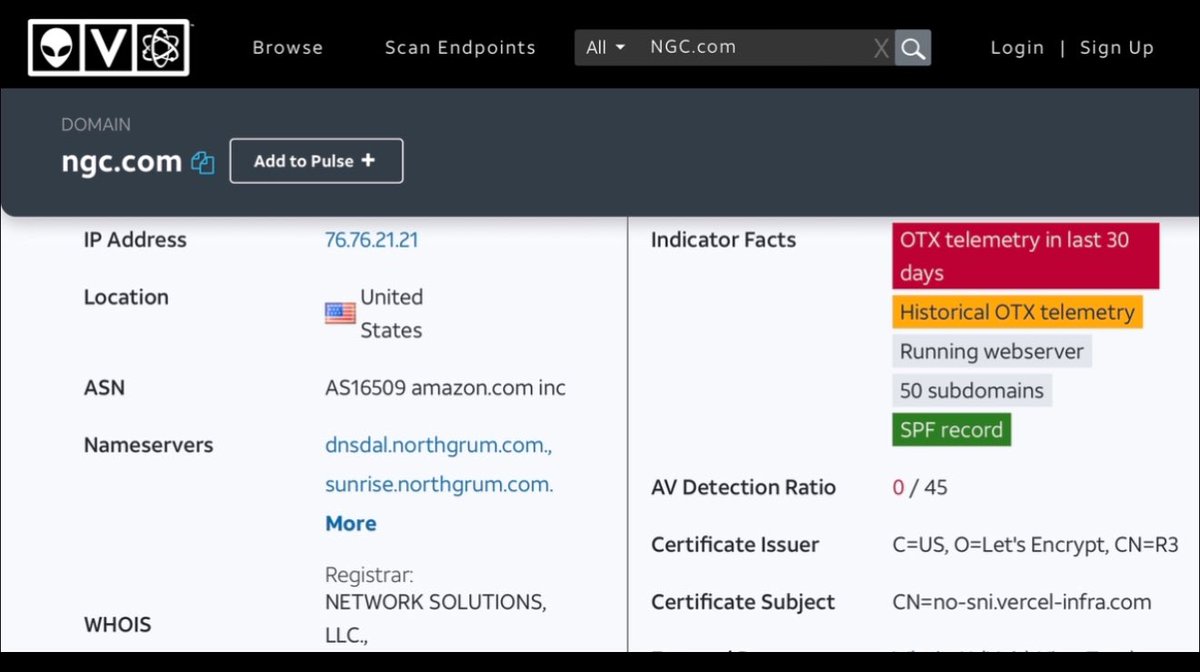This screenshot has width=1200, height=672.
Task: Open dnsdal.northgrum.com nameserver link
Action: [x=438, y=445]
